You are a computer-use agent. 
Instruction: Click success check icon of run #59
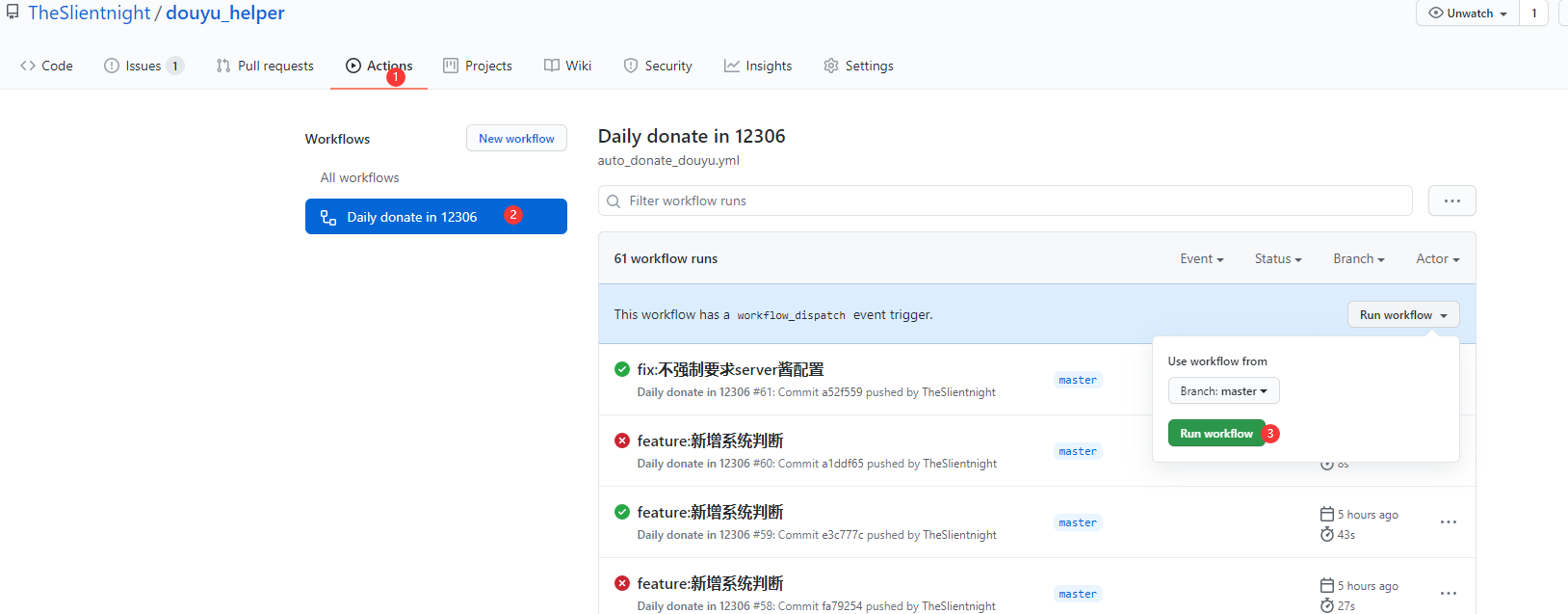point(622,512)
